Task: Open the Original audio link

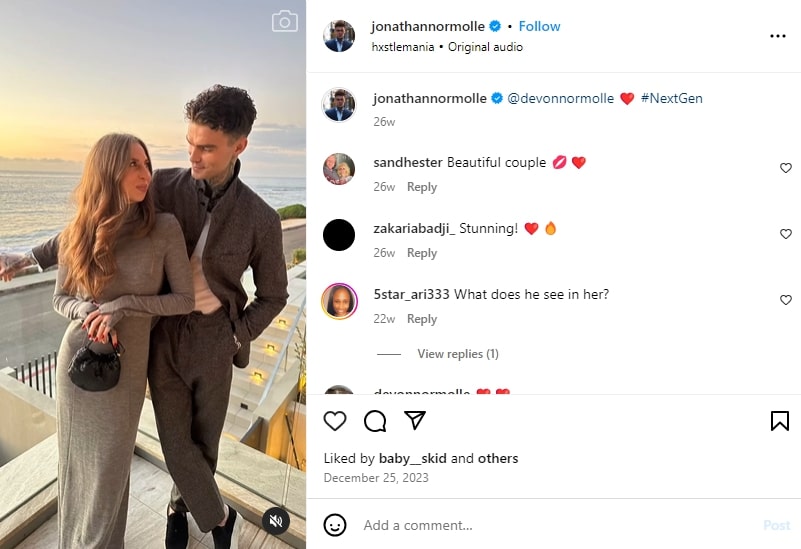Action: click(x=485, y=47)
